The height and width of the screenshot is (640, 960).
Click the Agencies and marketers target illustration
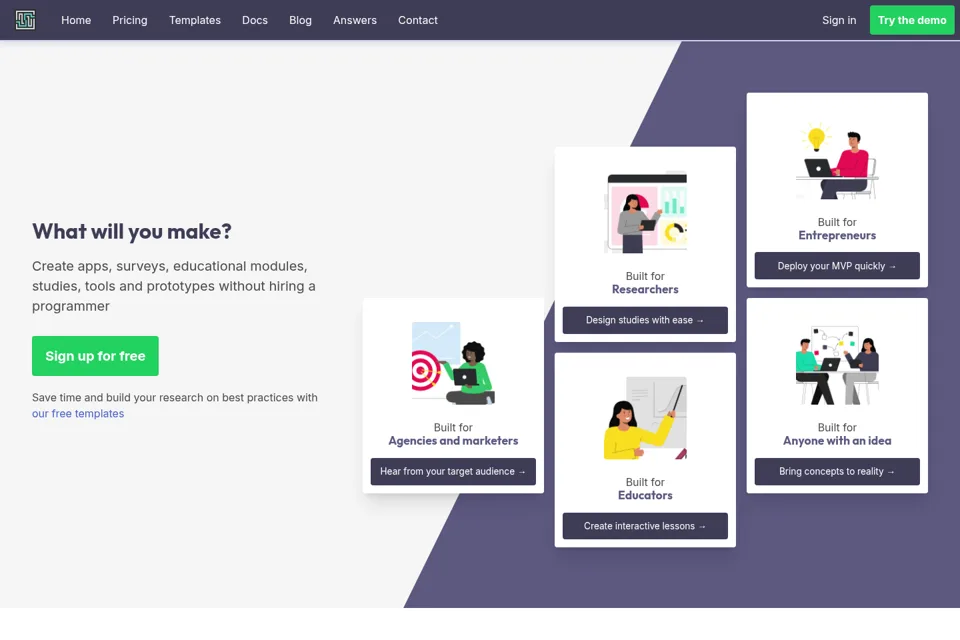coord(453,363)
